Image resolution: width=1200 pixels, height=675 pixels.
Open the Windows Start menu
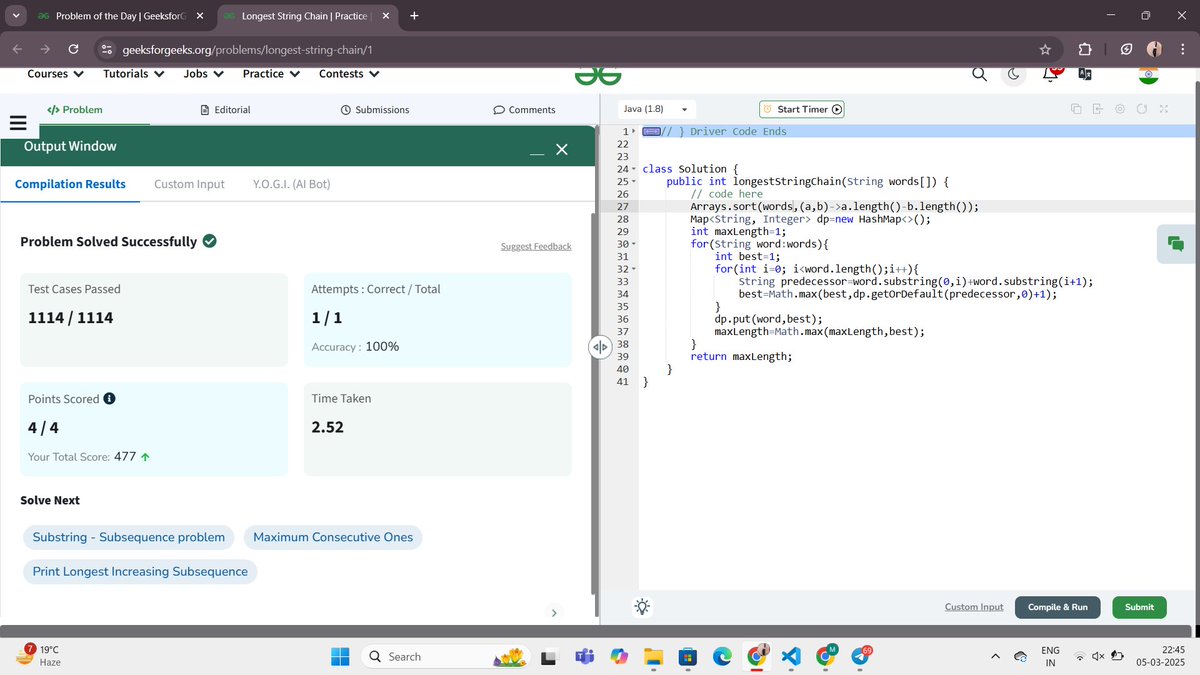tap(340, 657)
